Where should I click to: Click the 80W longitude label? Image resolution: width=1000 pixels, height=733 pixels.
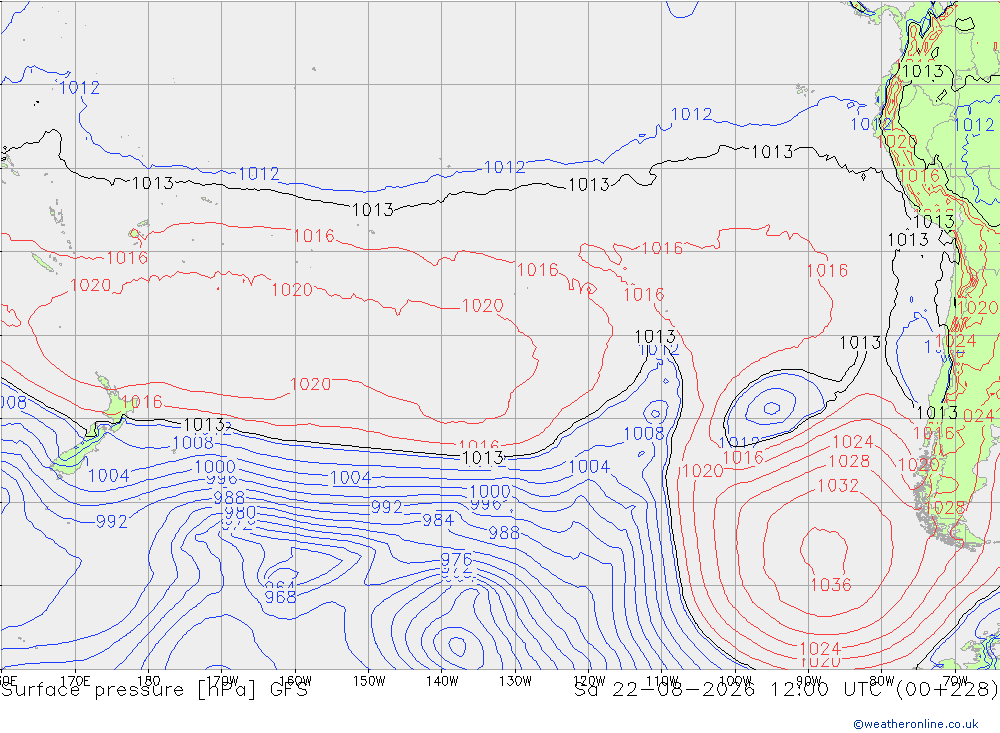point(882,681)
